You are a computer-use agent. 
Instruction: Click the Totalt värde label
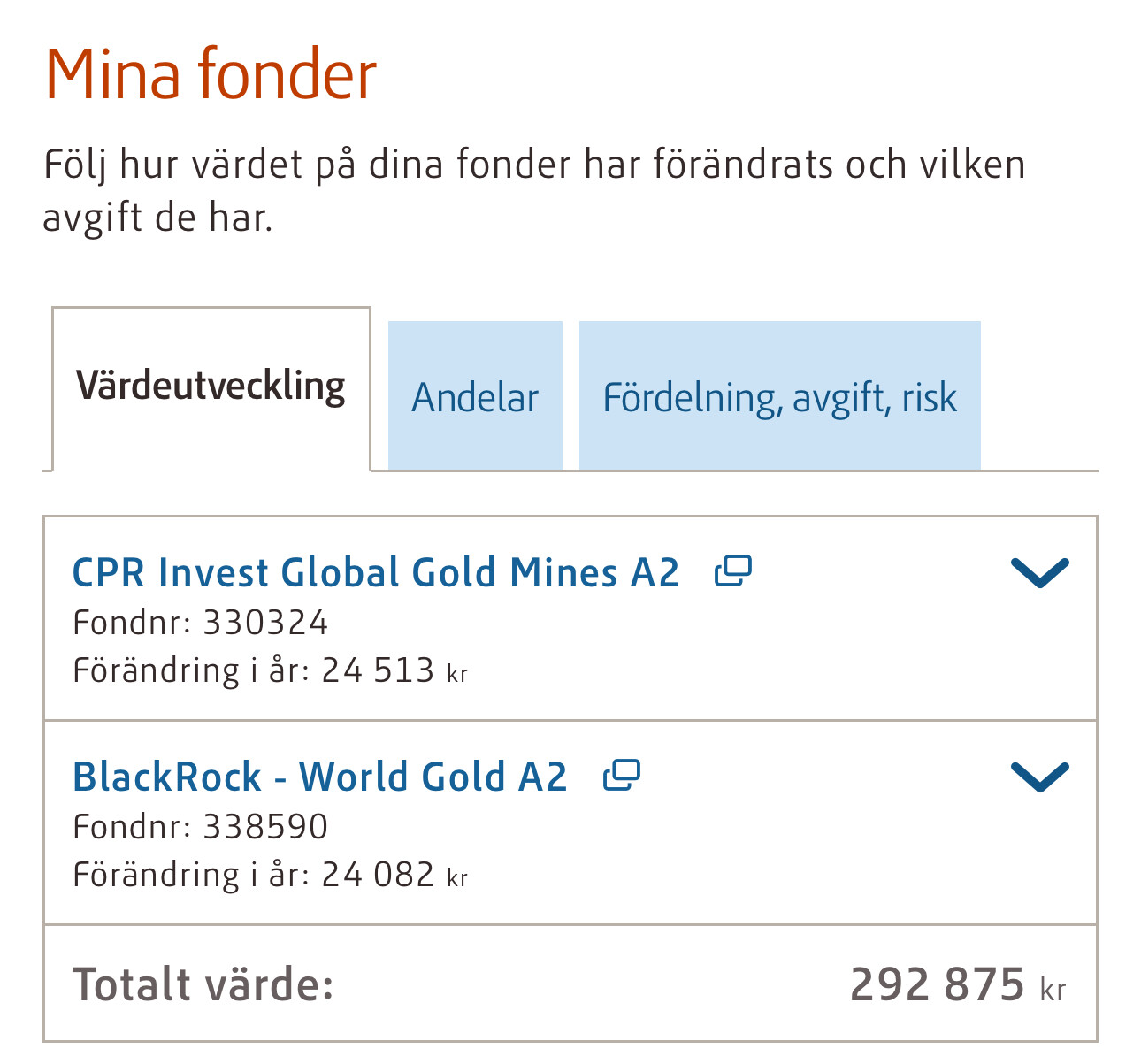tap(203, 984)
